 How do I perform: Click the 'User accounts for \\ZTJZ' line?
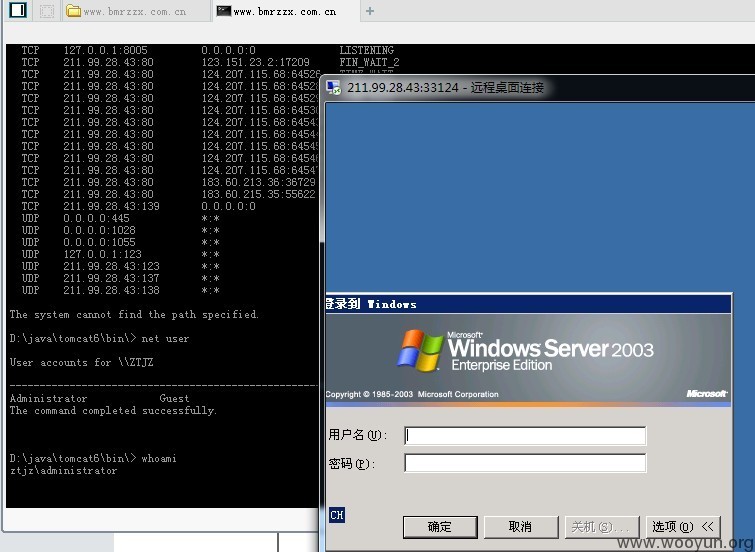pos(81,362)
